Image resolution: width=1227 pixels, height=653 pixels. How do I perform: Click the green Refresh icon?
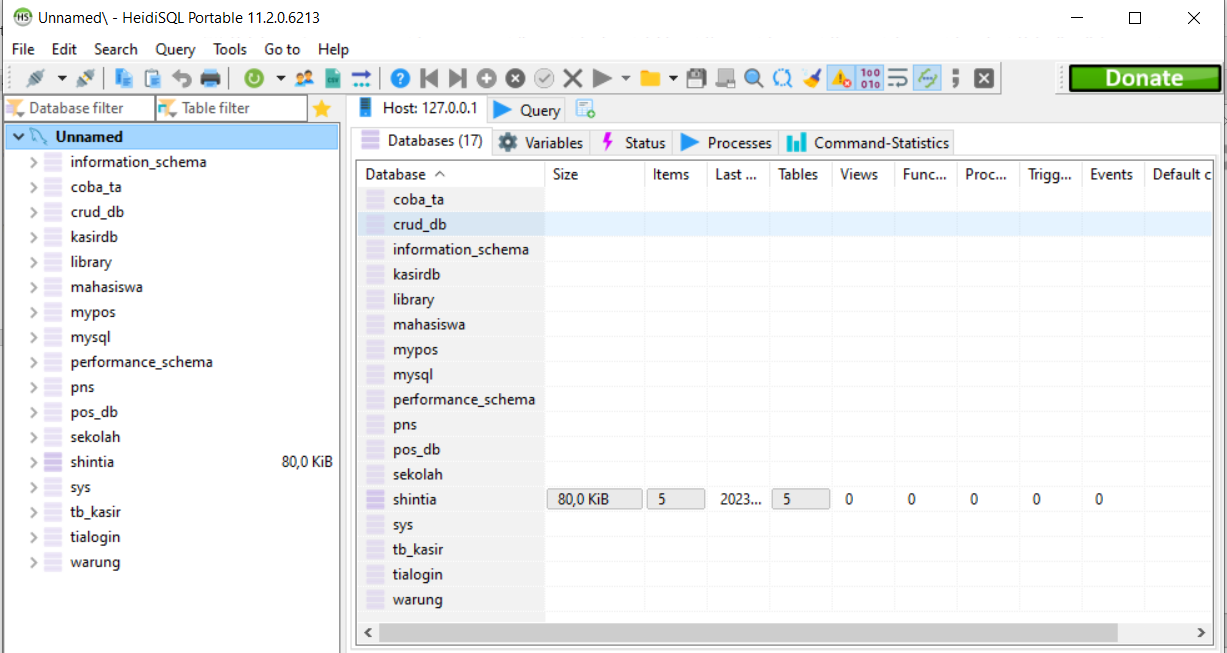click(x=254, y=78)
